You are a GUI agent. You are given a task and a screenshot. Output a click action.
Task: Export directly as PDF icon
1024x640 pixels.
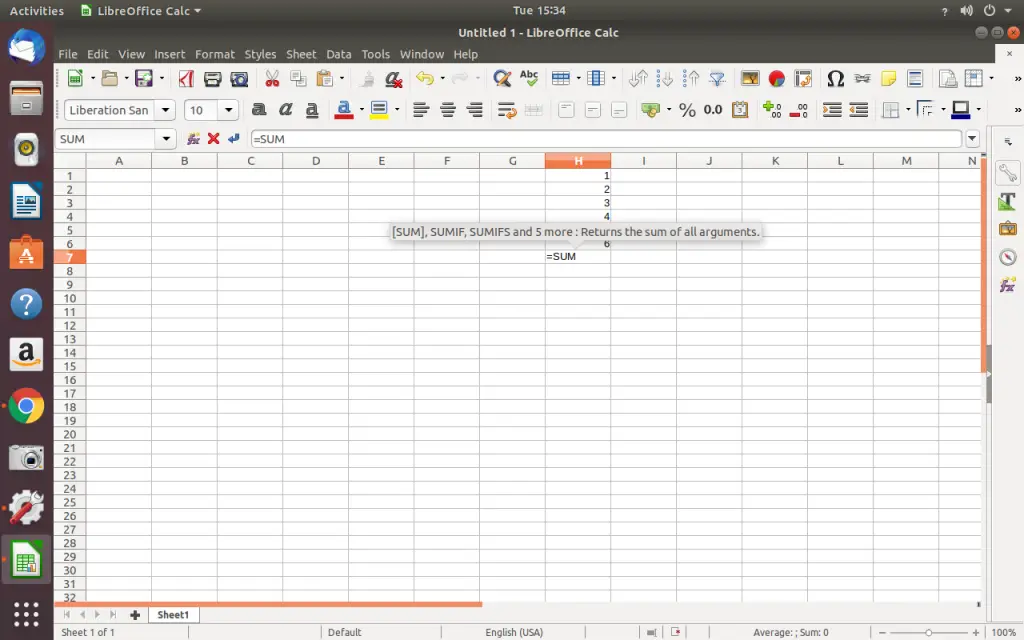pyautogui.click(x=186, y=79)
